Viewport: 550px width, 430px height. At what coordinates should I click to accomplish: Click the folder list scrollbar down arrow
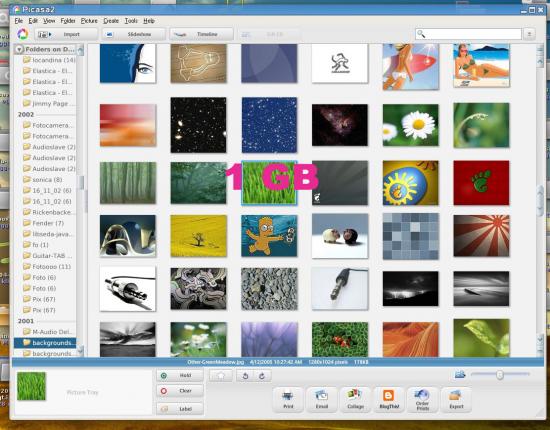tap(80, 350)
